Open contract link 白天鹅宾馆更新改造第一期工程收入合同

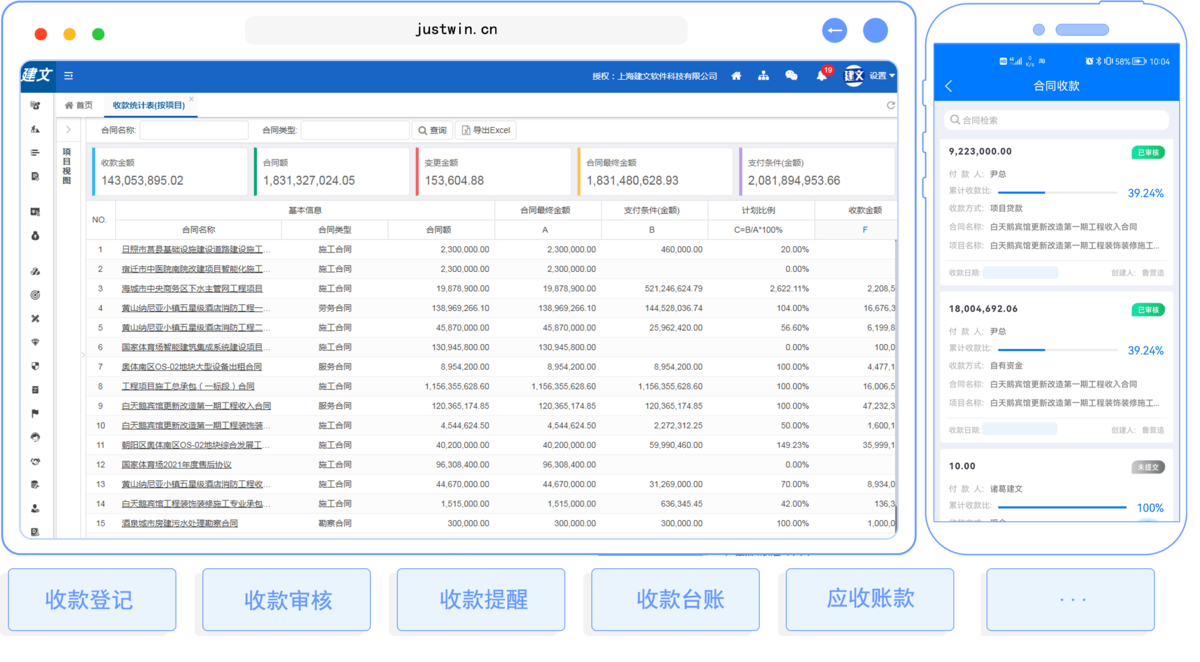pyautogui.click(x=196, y=406)
